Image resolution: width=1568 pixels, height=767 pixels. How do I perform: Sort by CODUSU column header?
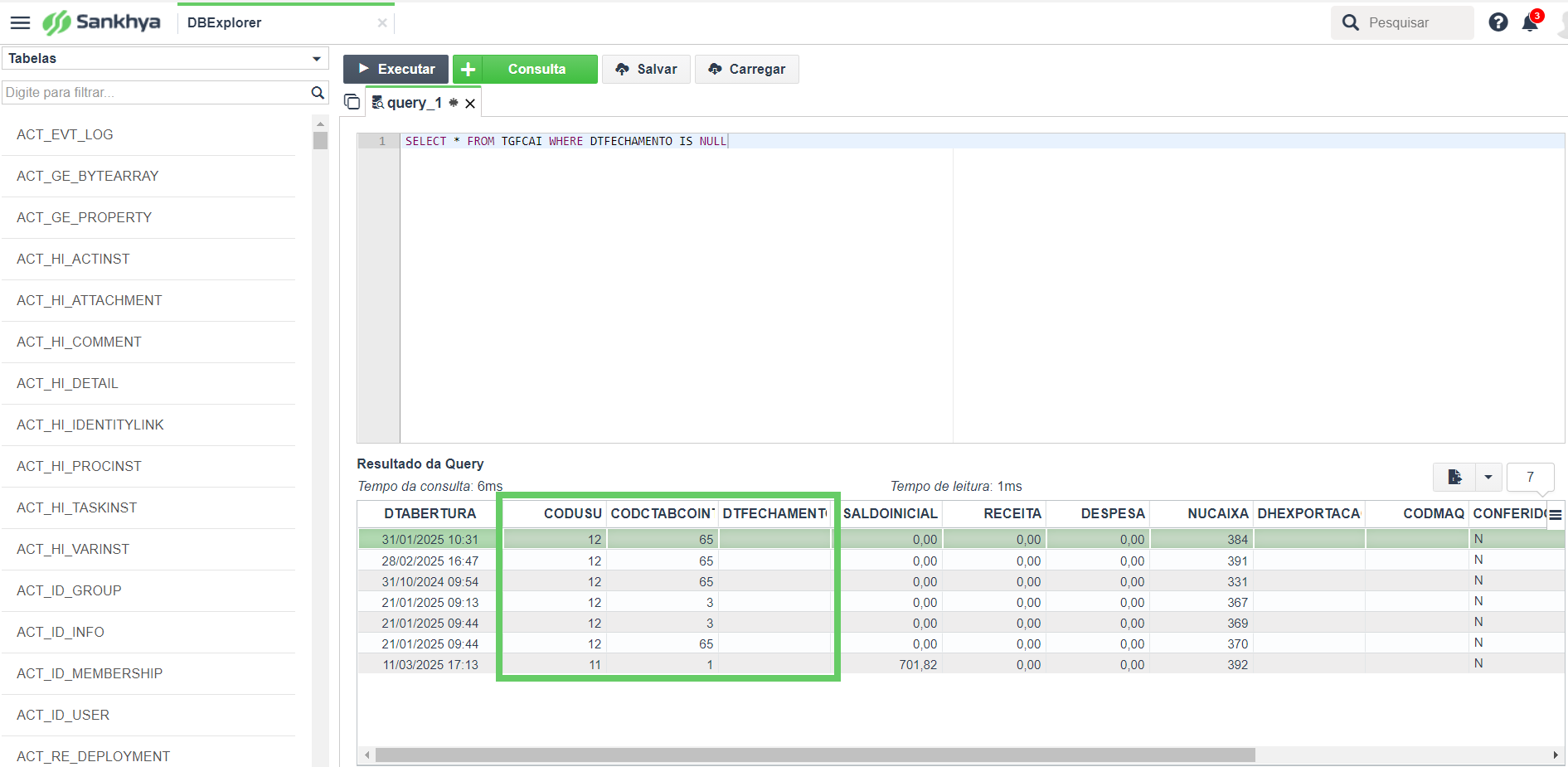click(x=555, y=513)
